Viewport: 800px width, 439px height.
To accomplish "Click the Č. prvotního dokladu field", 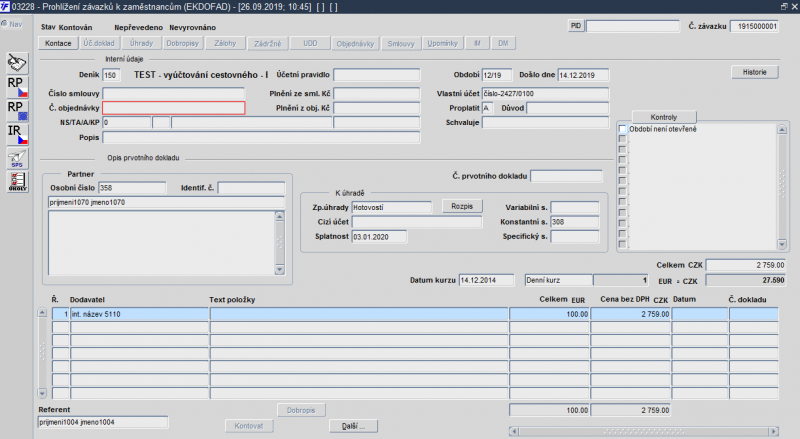I will (566, 176).
